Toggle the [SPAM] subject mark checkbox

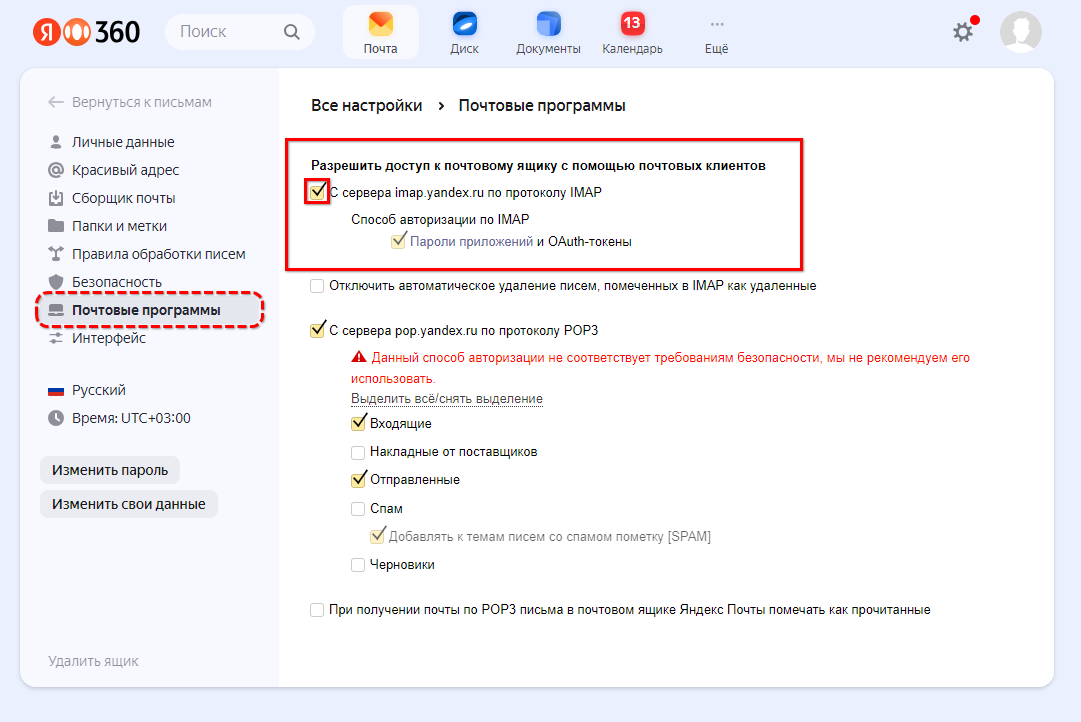[377, 536]
